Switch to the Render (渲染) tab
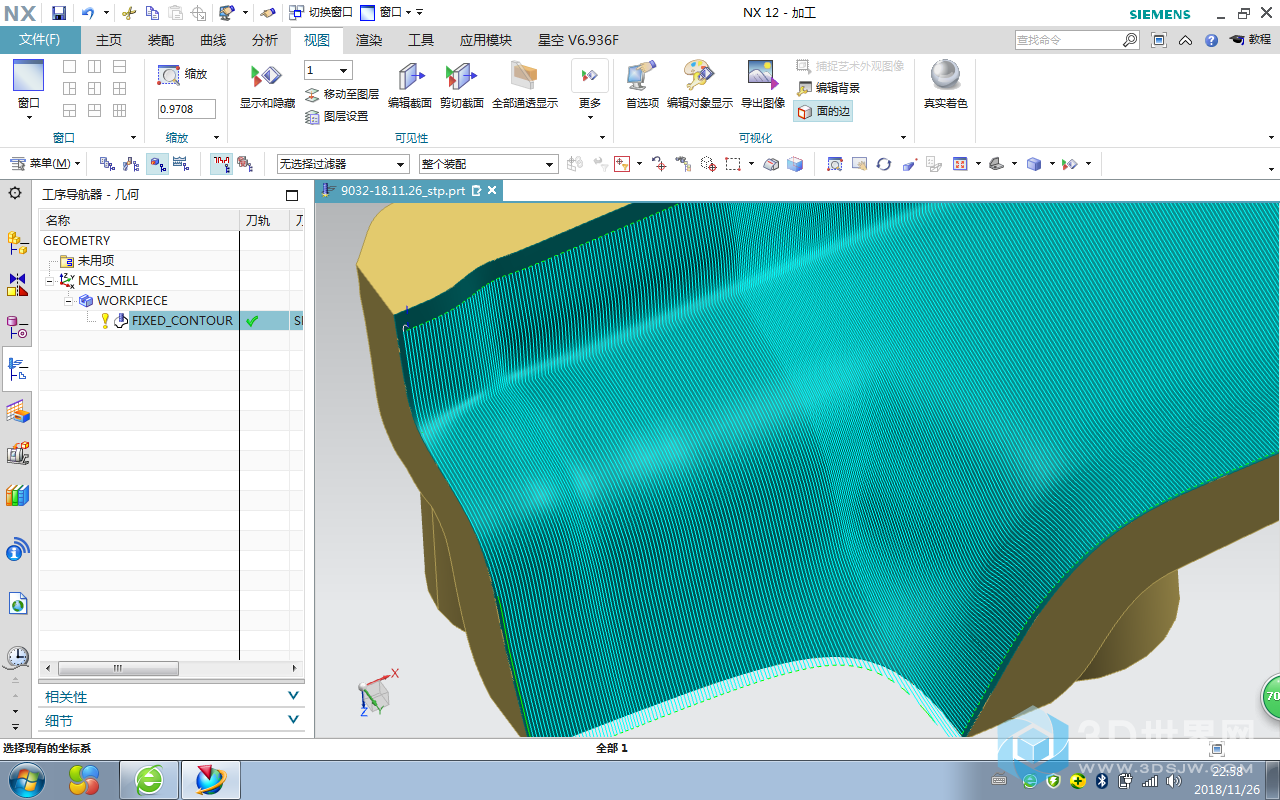 click(x=369, y=40)
